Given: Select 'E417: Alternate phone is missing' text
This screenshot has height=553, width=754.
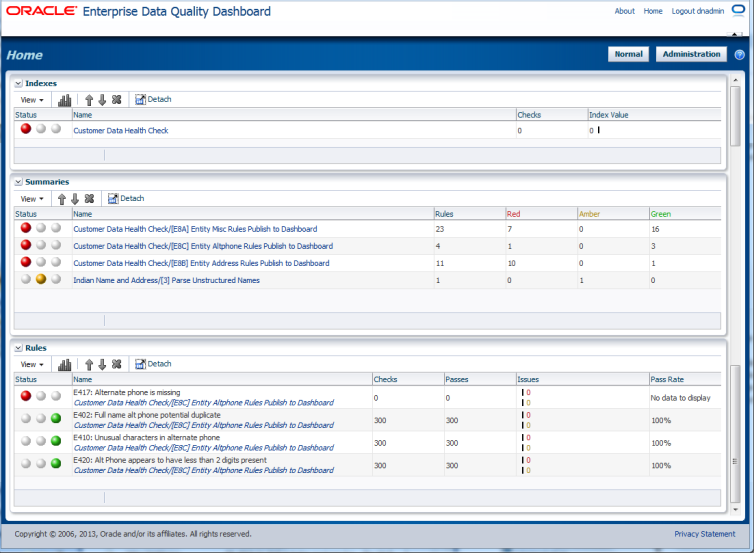Looking at the screenshot, I should tap(127, 392).
